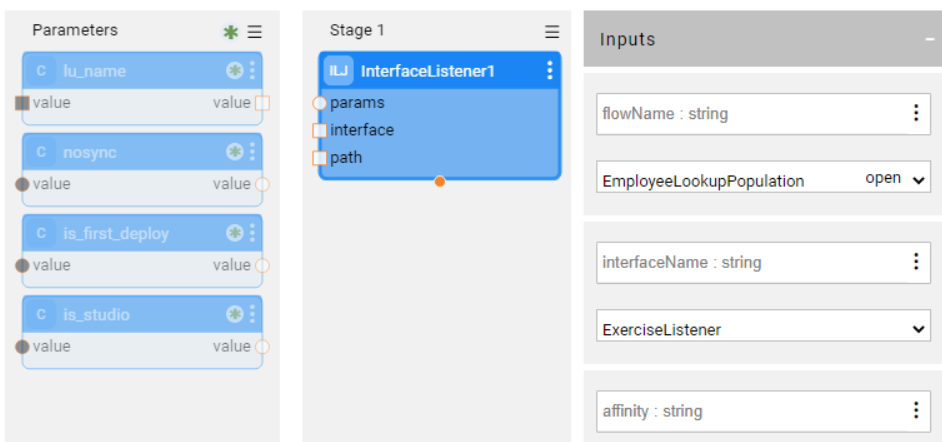Click the interface input port square
Image resolution: width=942 pixels, height=442 pixels.
(x=320, y=130)
